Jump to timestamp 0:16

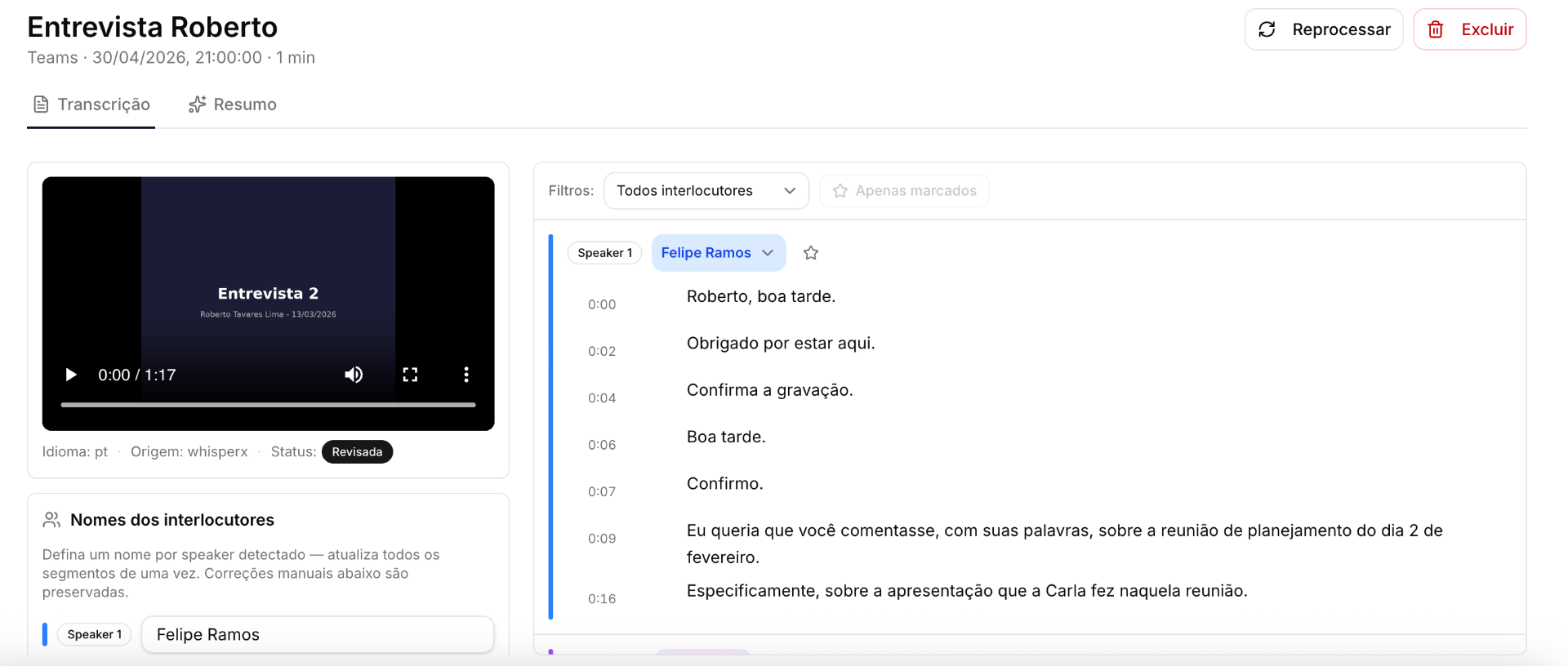click(602, 598)
